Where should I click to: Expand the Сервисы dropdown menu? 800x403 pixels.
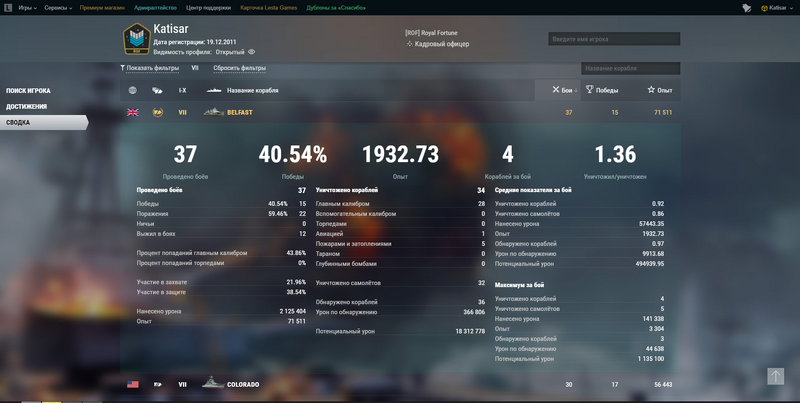point(58,7)
